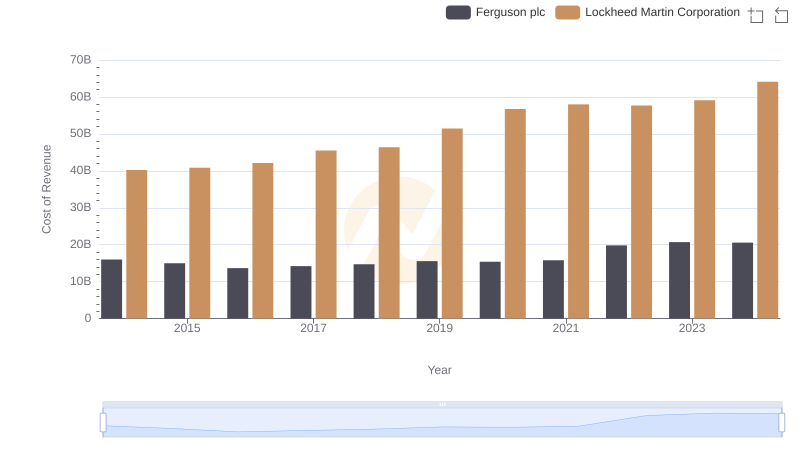The image size is (800, 461).
Task: Click the 2023 x-axis label
Action: (692, 328)
